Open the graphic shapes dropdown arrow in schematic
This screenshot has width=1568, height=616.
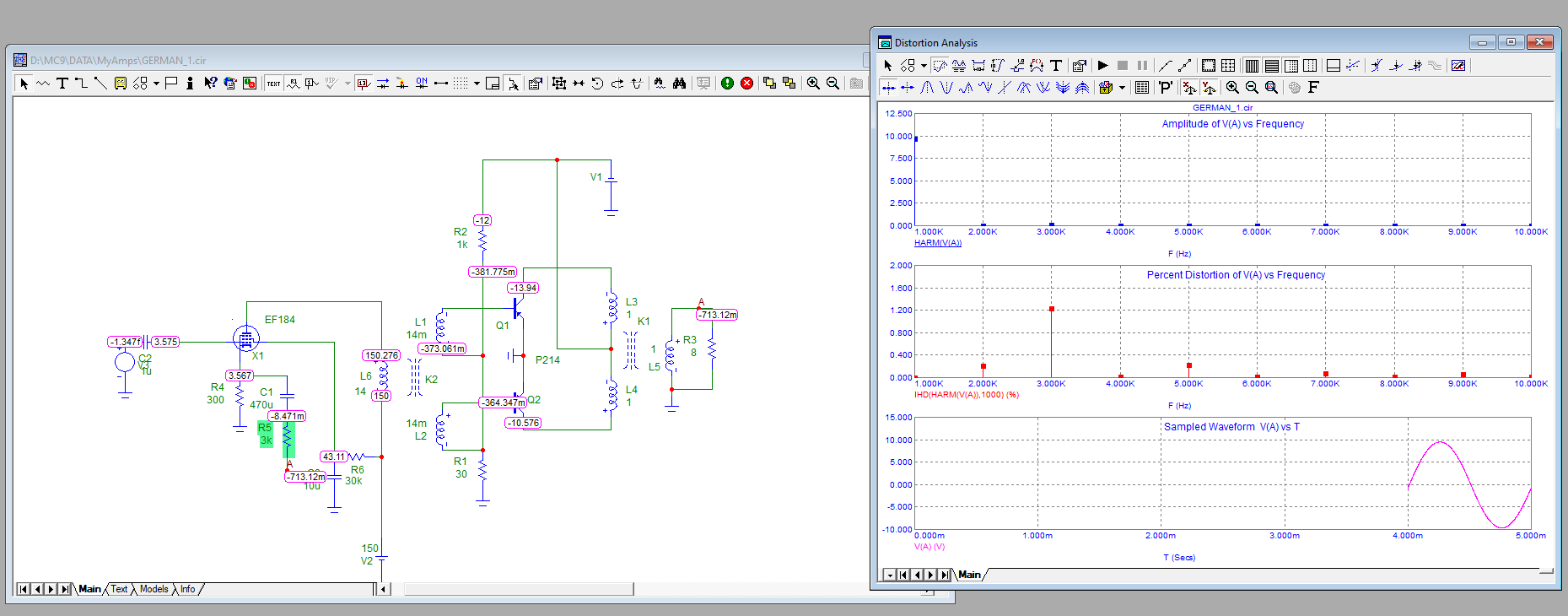pos(156,83)
